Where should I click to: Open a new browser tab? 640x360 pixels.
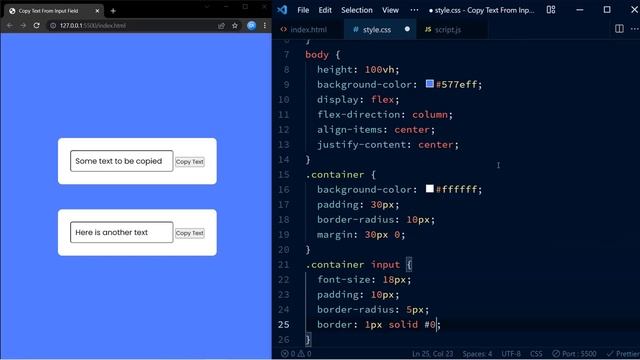click(x=113, y=11)
